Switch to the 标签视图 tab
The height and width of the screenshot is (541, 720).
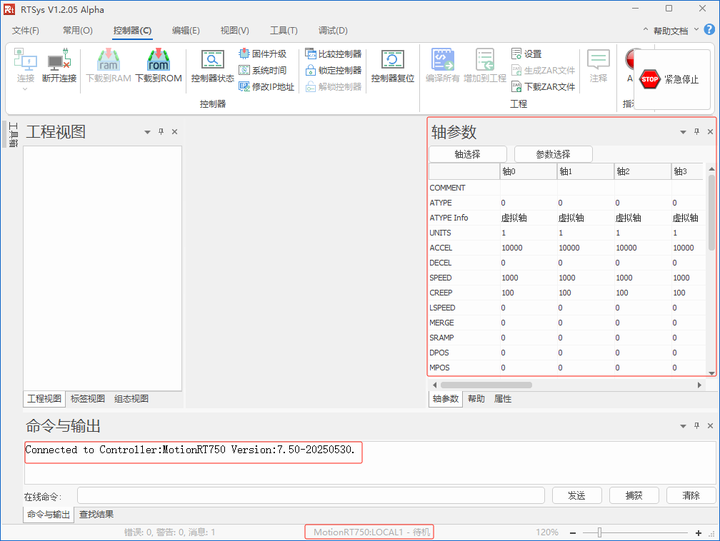88,399
